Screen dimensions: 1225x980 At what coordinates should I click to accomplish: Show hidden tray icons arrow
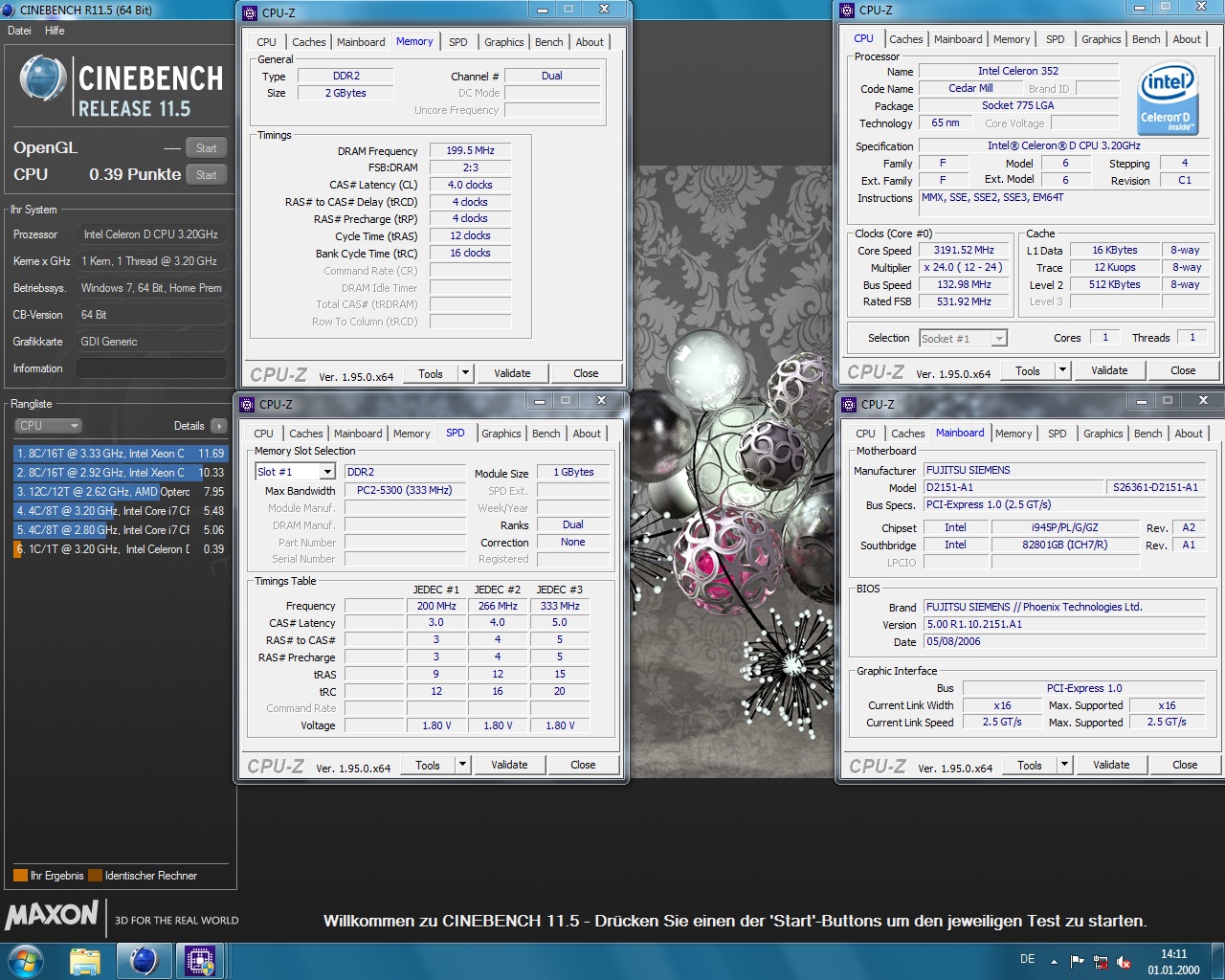(x=1054, y=961)
